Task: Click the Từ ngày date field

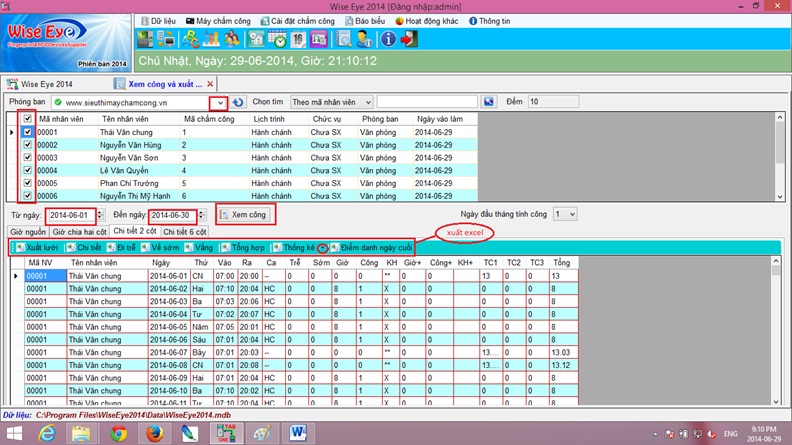Action: 70,215
